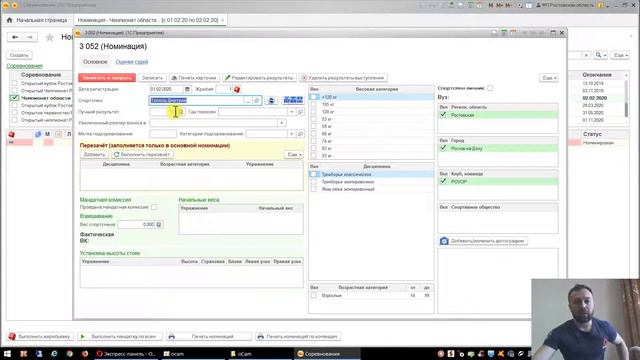Enable Троеборье классическое discipline checkbox
This screenshot has width=640, height=360.
point(313,174)
